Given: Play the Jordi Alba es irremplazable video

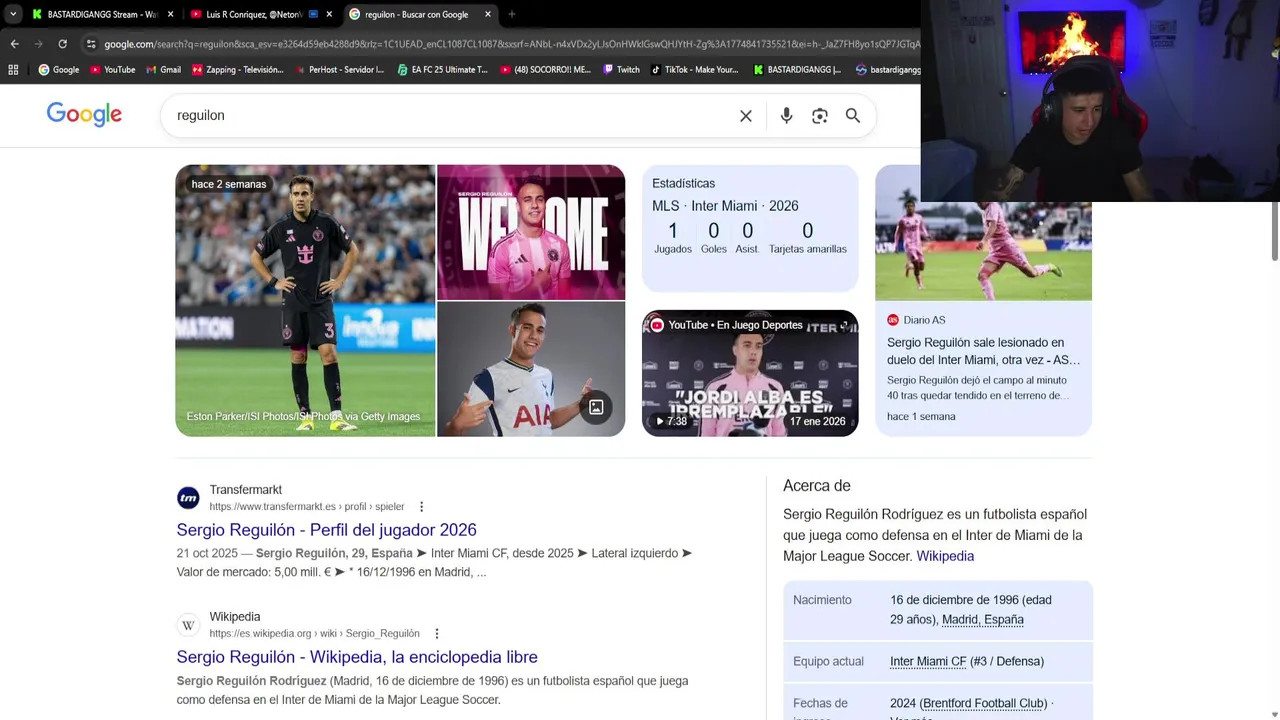Looking at the screenshot, I should coord(750,373).
